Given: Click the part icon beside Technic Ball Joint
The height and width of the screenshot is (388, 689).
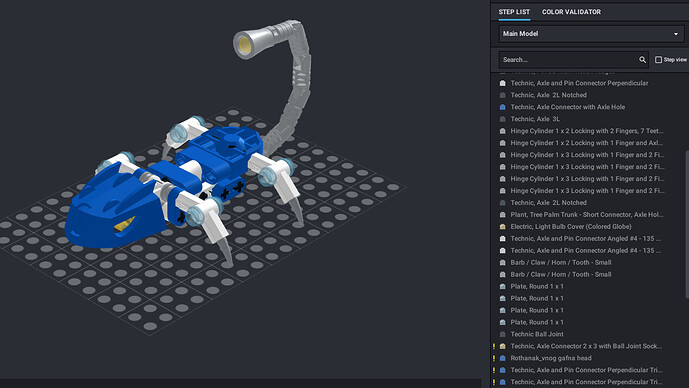Looking at the screenshot, I should (503, 334).
